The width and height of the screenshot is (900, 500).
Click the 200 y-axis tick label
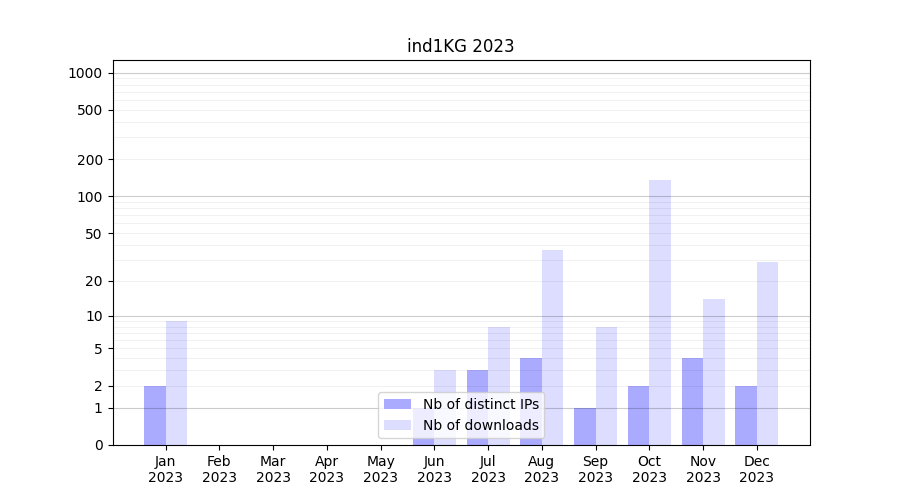pyautogui.click(x=90, y=160)
